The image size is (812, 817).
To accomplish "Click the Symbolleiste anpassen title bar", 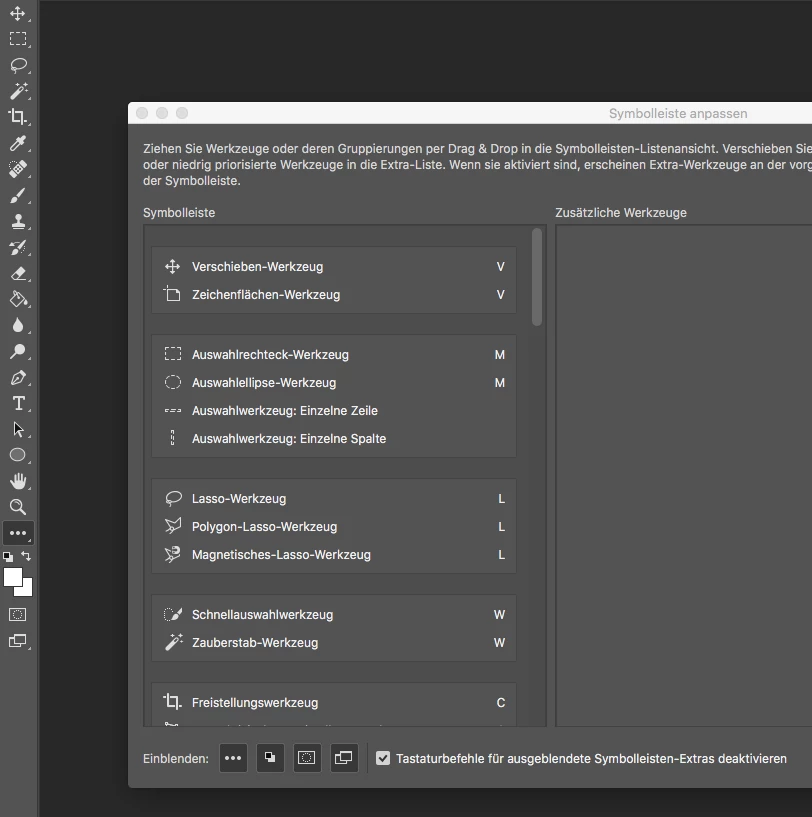I will coord(470,113).
